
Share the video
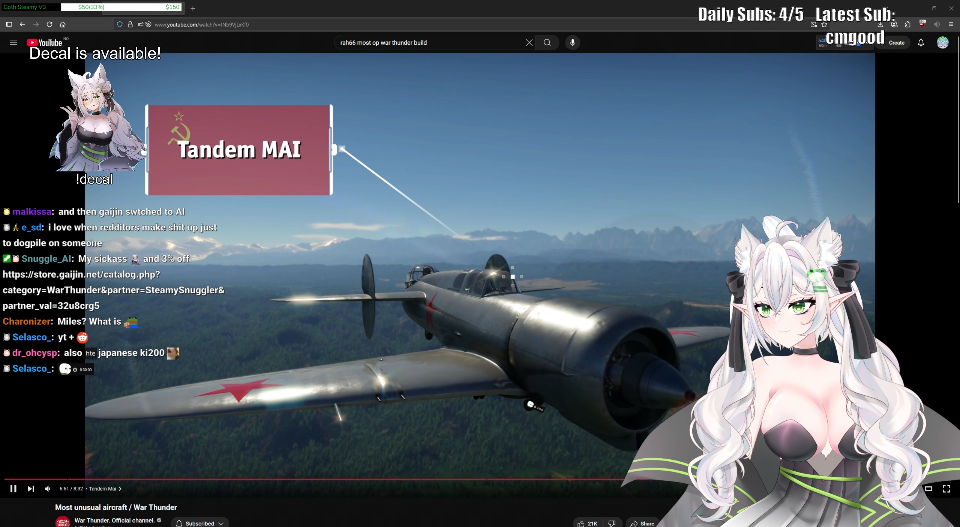pyautogui.click(x=642, y=523)
